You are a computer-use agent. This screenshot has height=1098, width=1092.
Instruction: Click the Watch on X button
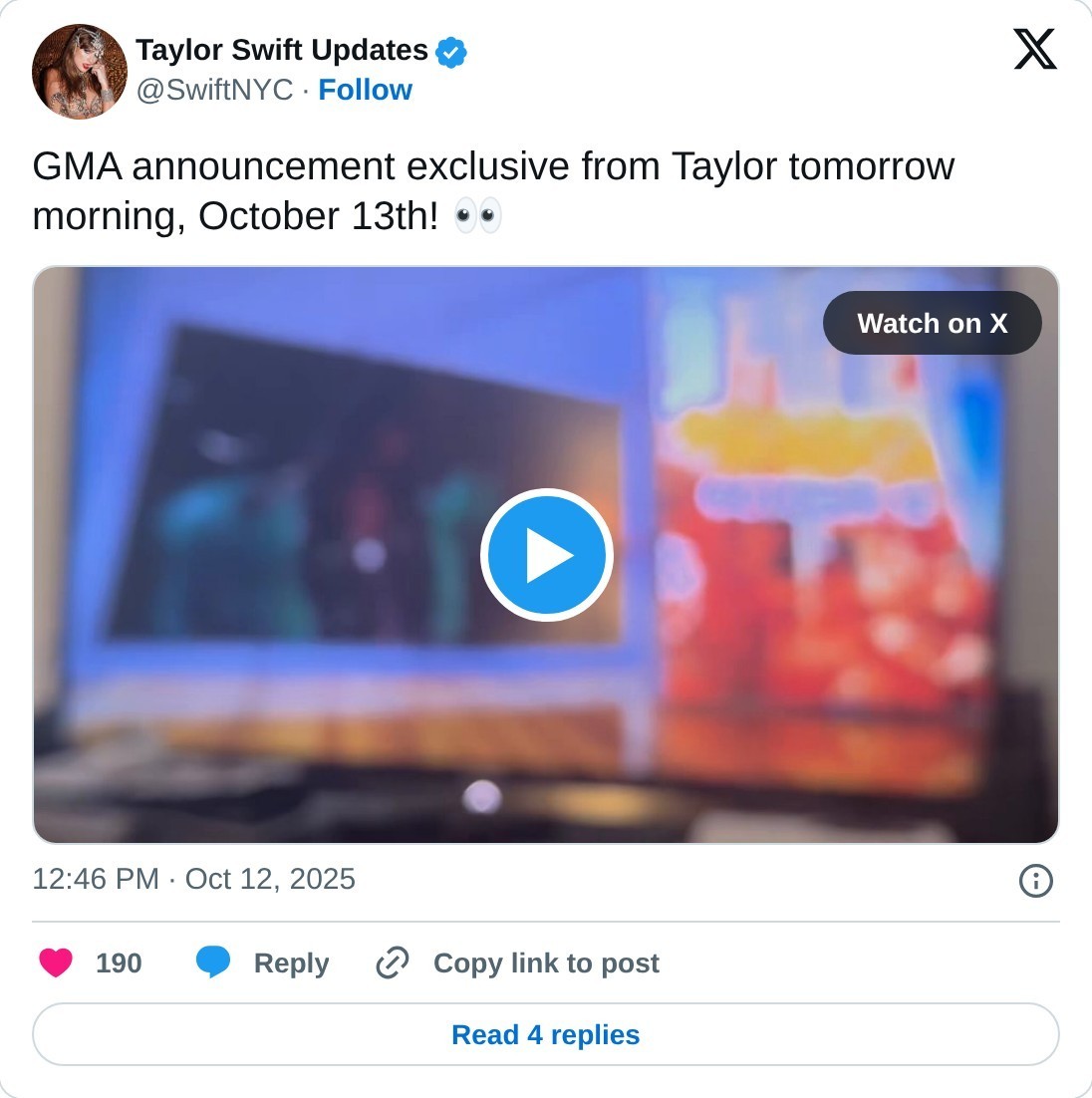(932, 323)
